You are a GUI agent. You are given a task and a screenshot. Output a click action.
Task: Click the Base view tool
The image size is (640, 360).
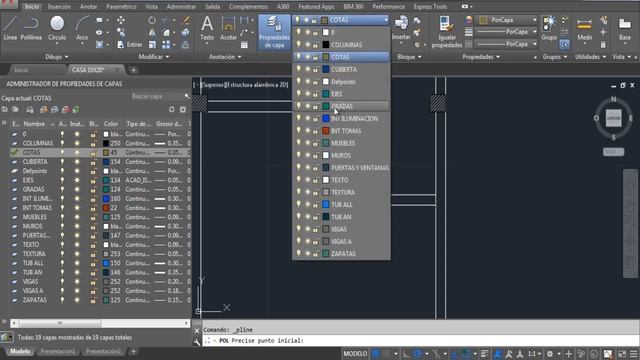pyautogui.click(x=624, y=28)
